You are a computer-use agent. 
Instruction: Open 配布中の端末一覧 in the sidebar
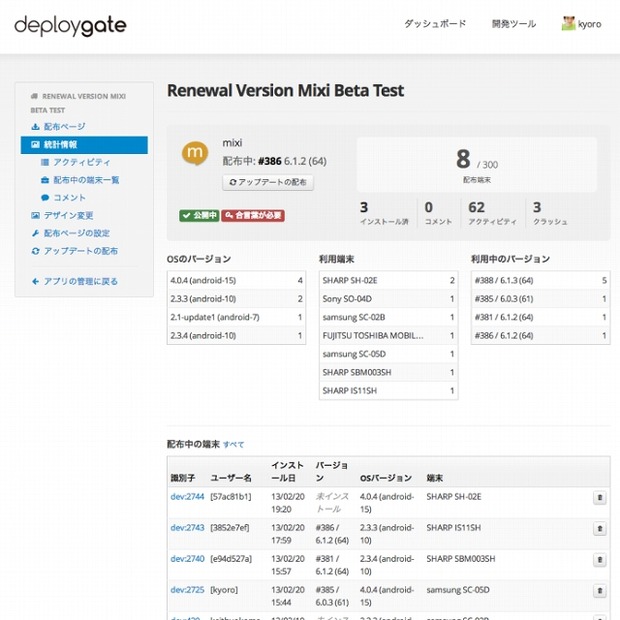(86, 180)
